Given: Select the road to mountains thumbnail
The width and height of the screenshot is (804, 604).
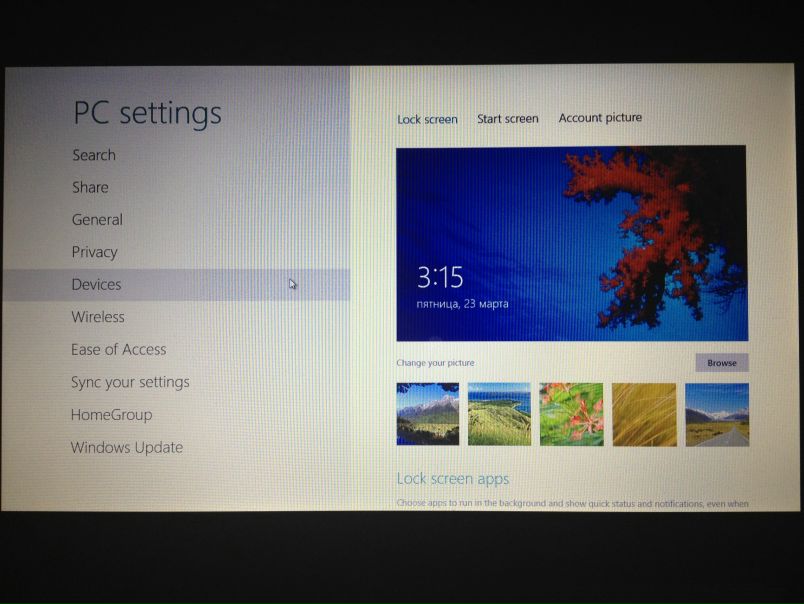Looking at the screenshot, I should [x=716, y=414].
